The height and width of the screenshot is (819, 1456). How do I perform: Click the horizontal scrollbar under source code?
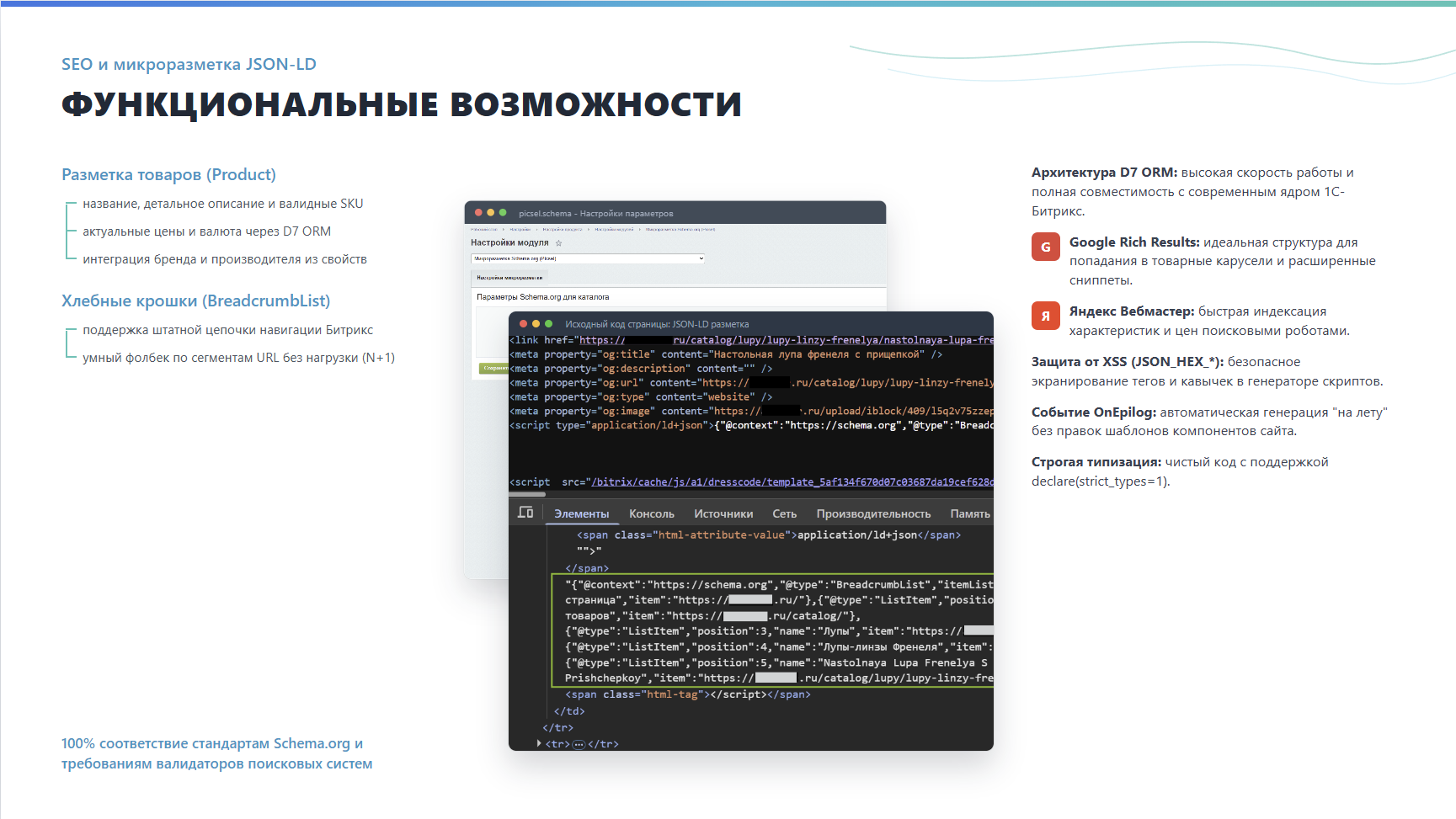coord(527,494)
